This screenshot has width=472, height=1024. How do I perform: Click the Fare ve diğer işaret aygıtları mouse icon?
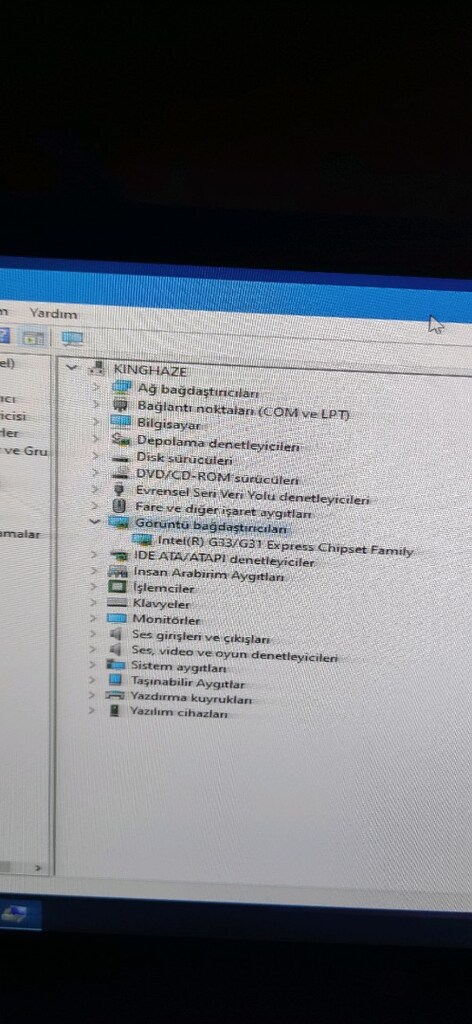coord(119,506)
